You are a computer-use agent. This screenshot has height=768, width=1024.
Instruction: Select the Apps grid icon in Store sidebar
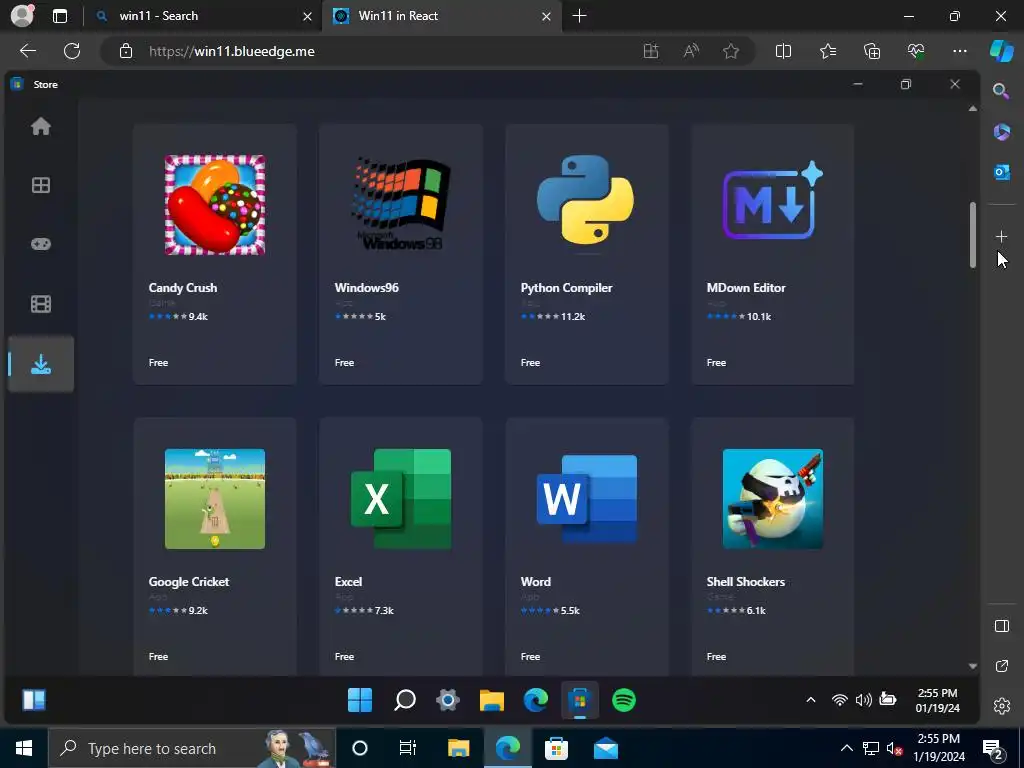40,185
